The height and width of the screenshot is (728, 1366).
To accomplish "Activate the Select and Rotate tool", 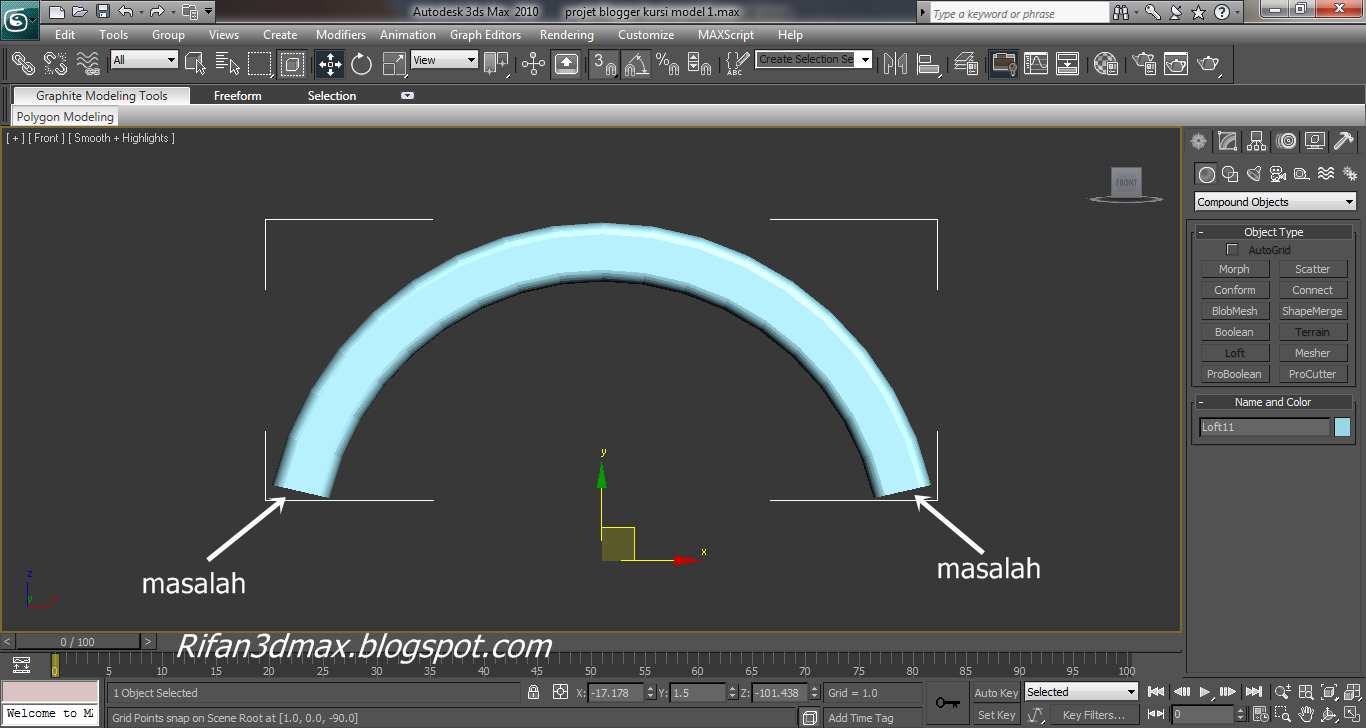I will point(362,64).
